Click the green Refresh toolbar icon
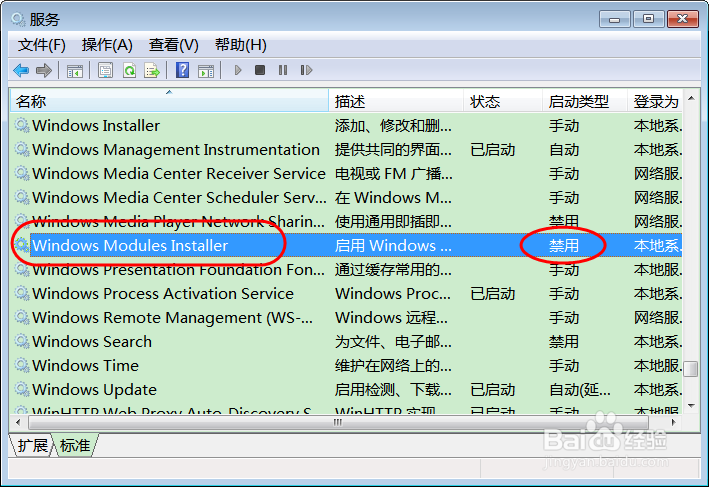Screen dimensions: 709x487 129,71
